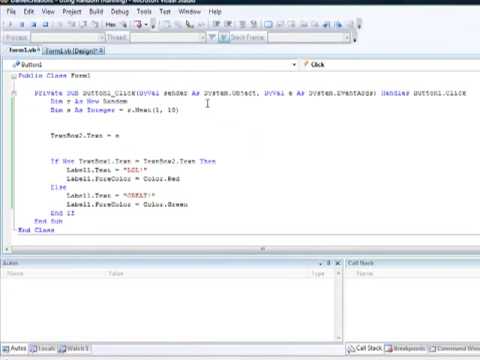The width and height of the screenshot is (480, 360).
Task: Toggle a bookmark with the bookmark icon
Action: pos(268,24)
